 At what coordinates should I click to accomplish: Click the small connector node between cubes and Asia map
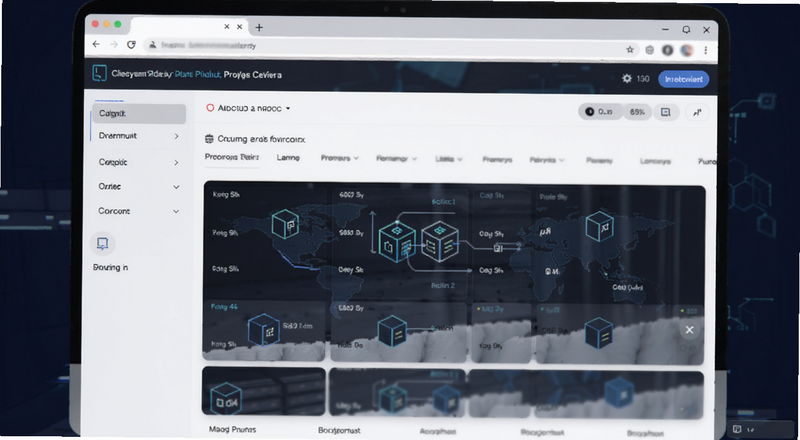[498, 248]
